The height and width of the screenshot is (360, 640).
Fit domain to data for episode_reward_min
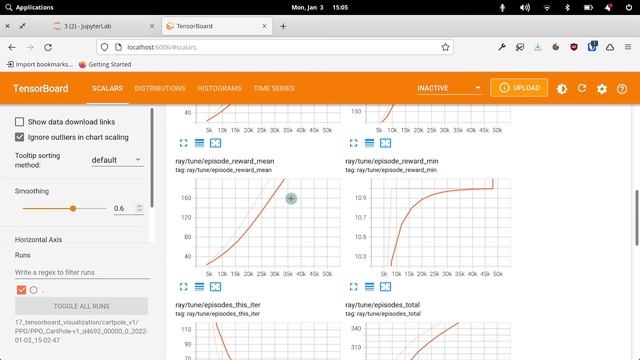(x=385, y=287)
